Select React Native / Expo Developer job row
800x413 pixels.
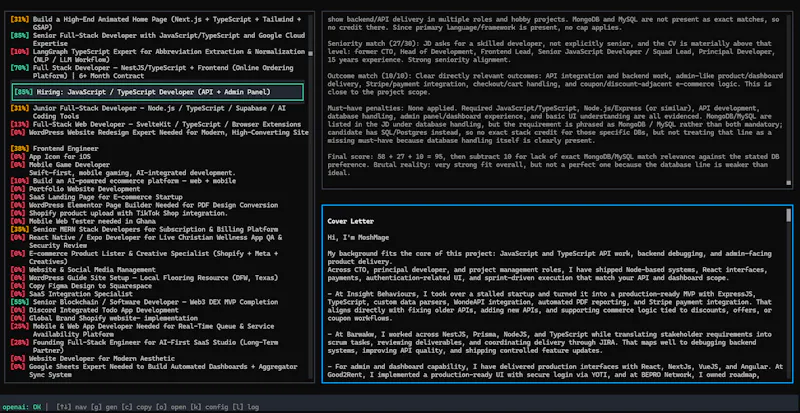[146, 241]
